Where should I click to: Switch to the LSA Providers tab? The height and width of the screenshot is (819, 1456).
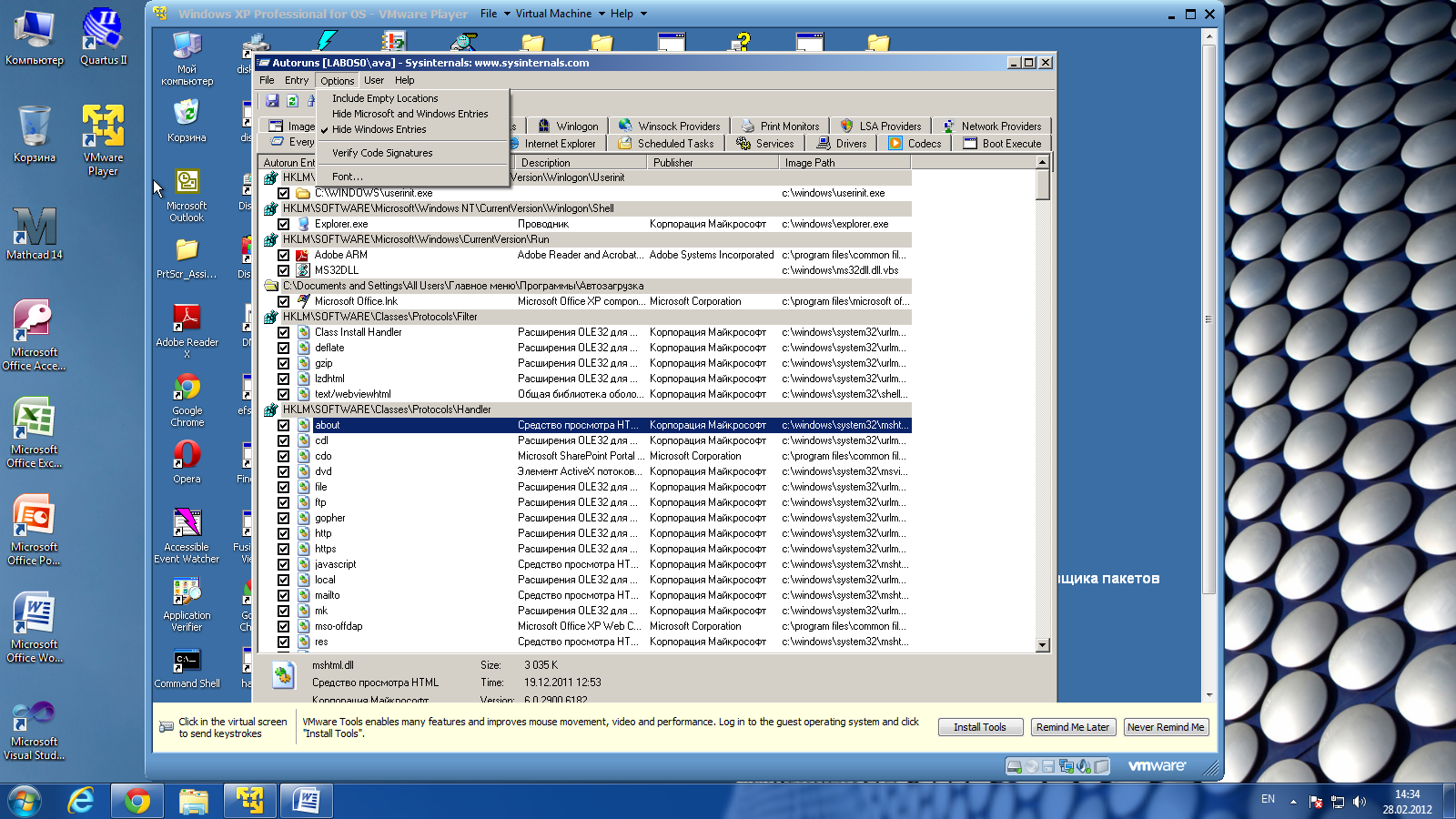click(x=881, y=126)
